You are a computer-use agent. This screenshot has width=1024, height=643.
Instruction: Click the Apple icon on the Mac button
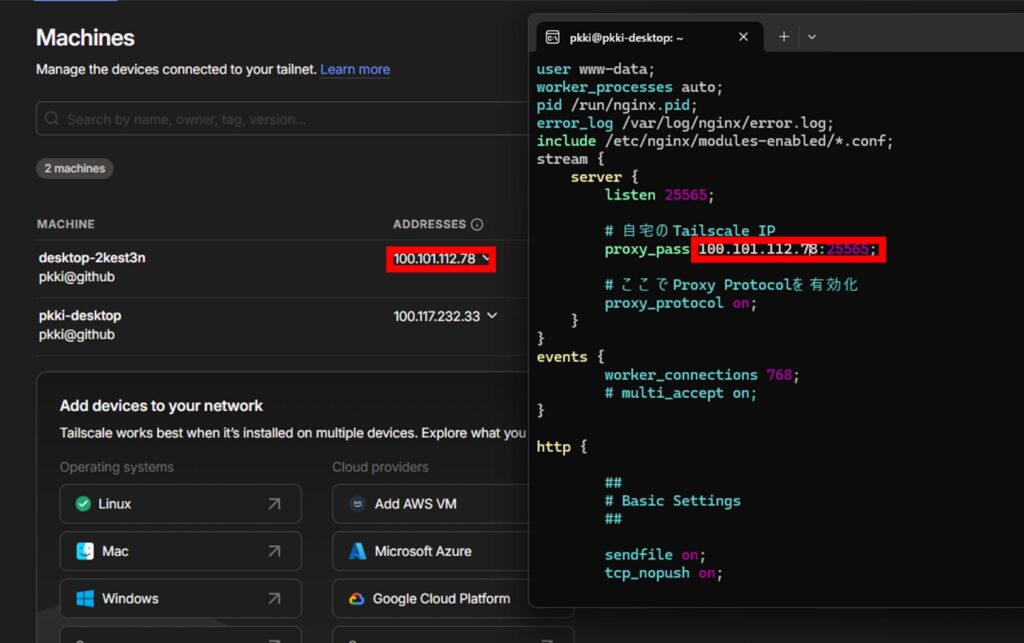[x=84, y=551]
